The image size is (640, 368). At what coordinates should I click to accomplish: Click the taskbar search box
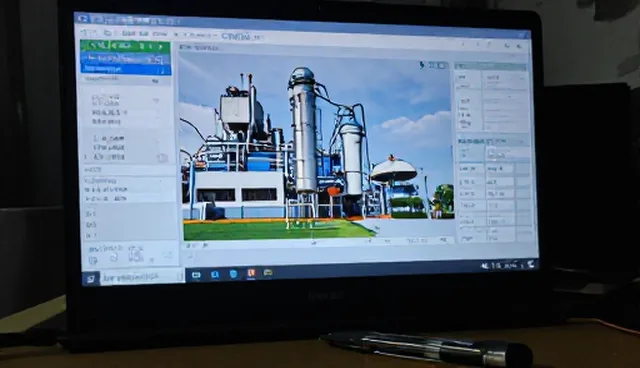pyautogui.click(x=142, y=277)
